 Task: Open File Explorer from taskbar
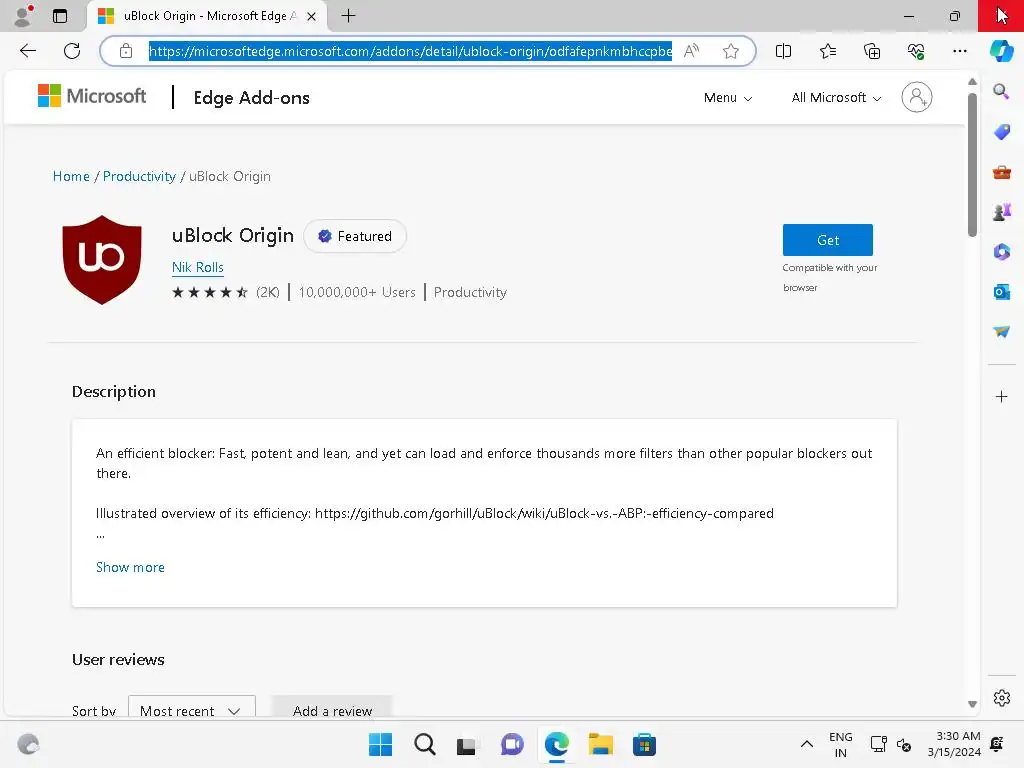tap(600, 744)
